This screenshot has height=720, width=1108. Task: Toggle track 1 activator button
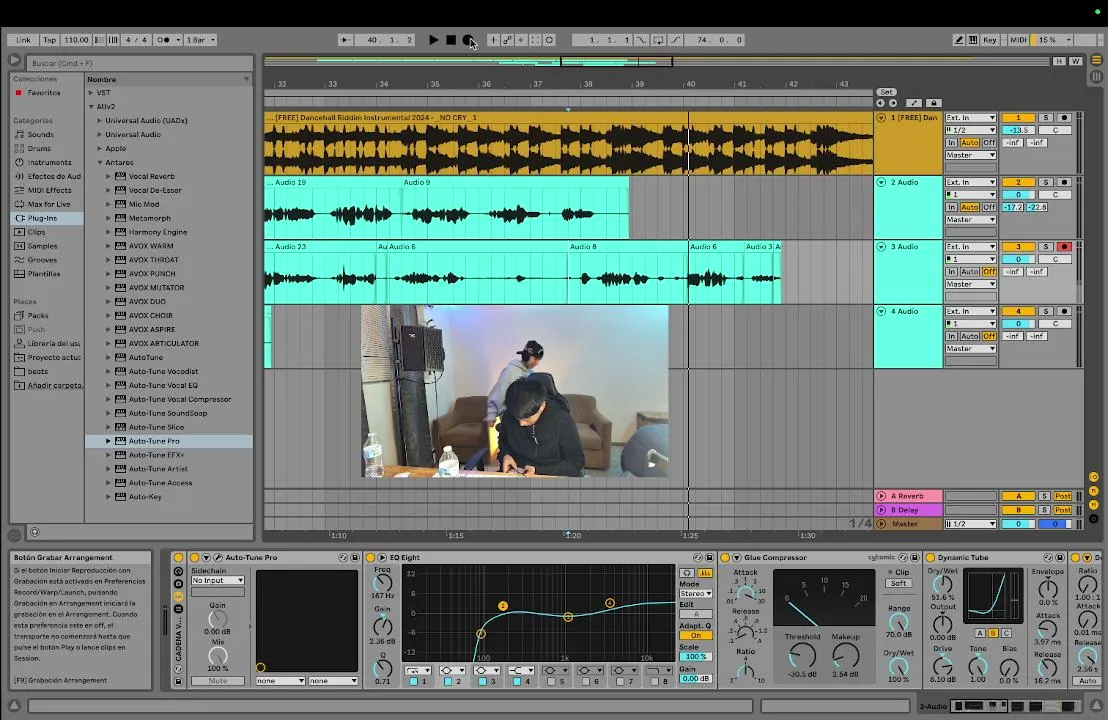1018,118
